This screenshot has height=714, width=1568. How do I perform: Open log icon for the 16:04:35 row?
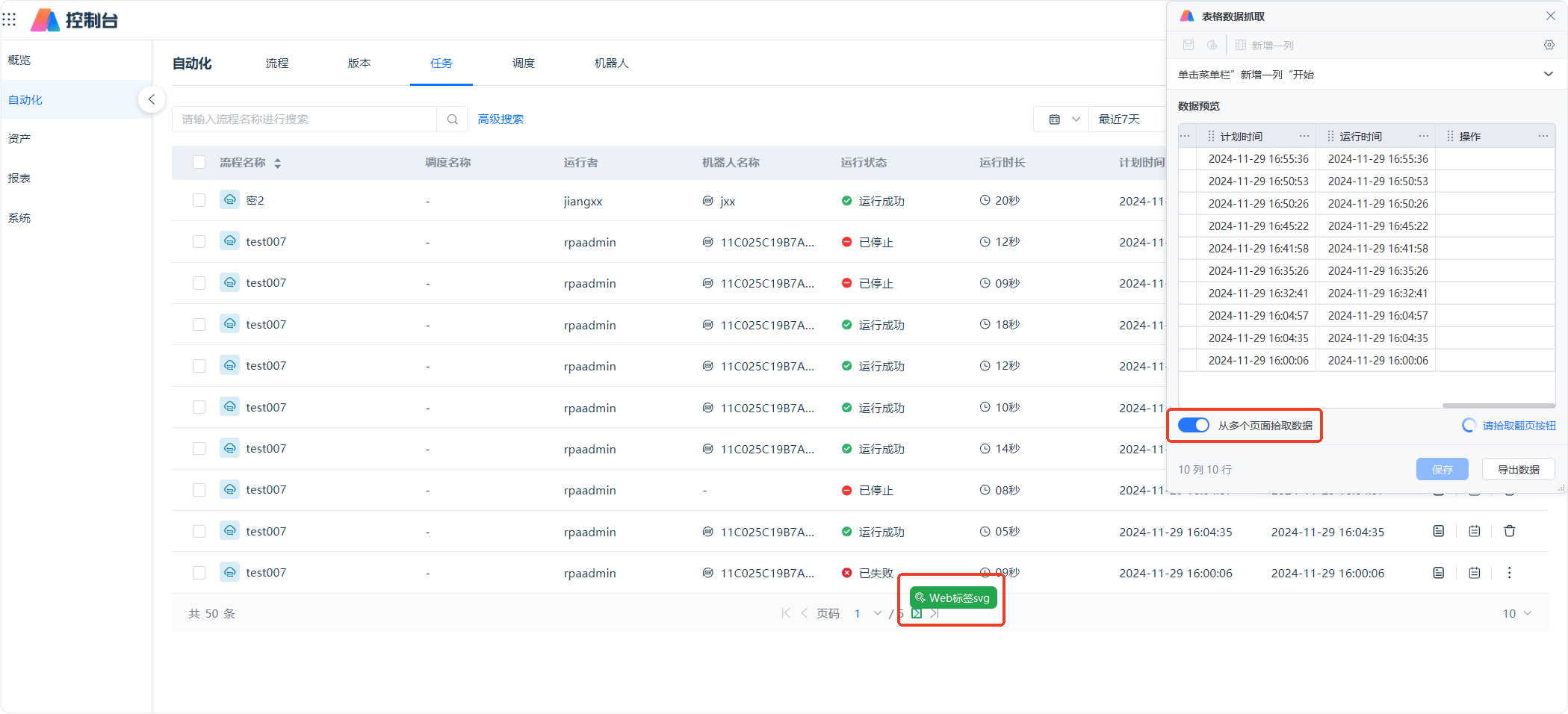tap(1439, 532)
